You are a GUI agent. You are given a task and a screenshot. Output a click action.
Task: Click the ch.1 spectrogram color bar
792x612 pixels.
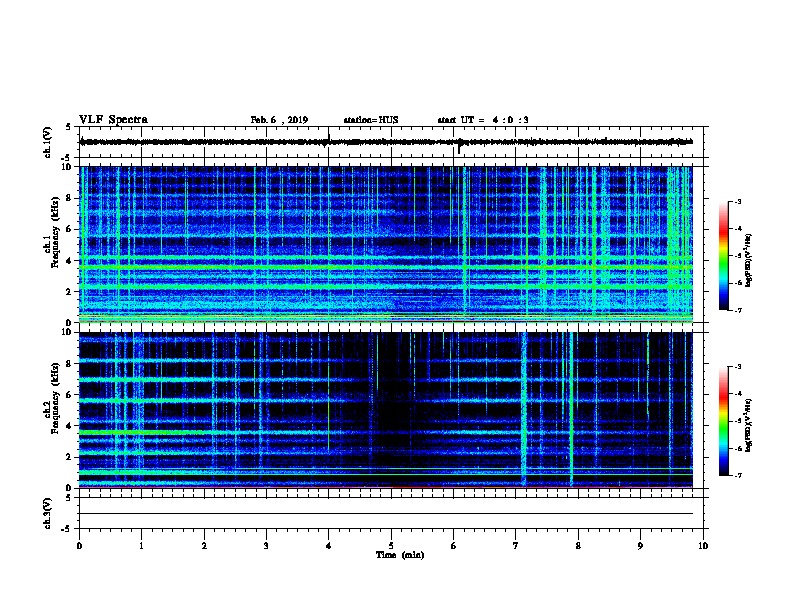tap(724, 256)
